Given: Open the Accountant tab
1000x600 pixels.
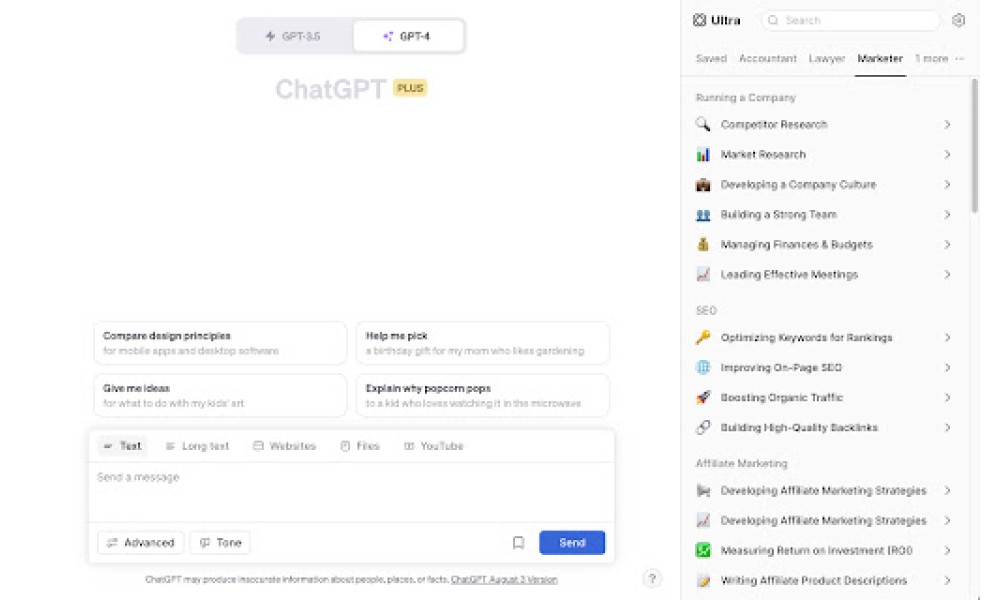Looking at the screenshot, I should 767,59.
